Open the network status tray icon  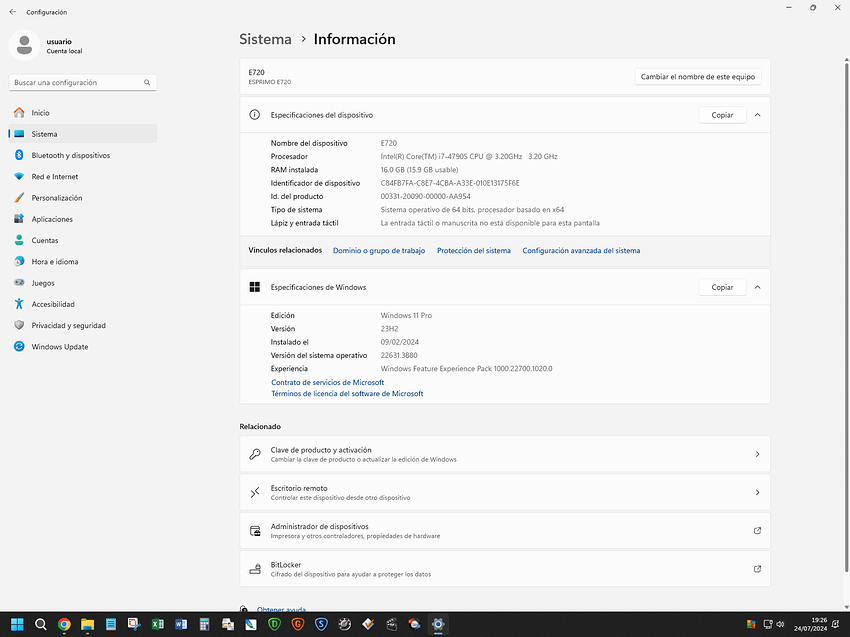(768, 625)
